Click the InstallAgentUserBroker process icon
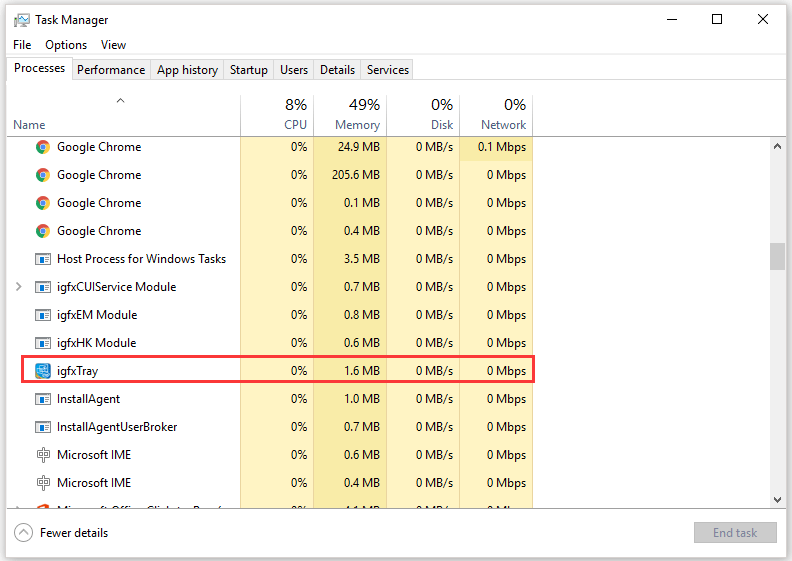This screenshot has width=792, height=561. 43,427
